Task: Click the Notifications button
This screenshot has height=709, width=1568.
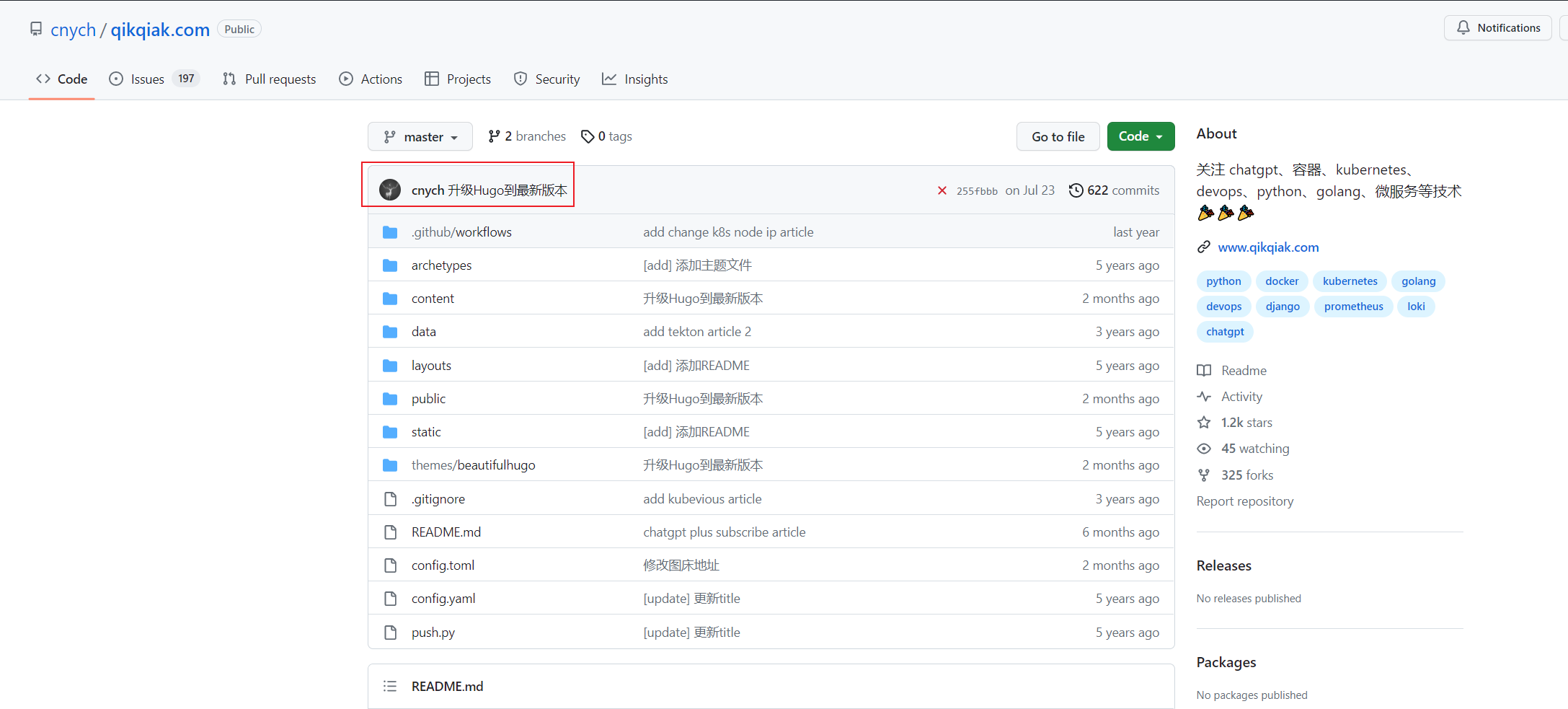Action: click(x=1498, y=27)
